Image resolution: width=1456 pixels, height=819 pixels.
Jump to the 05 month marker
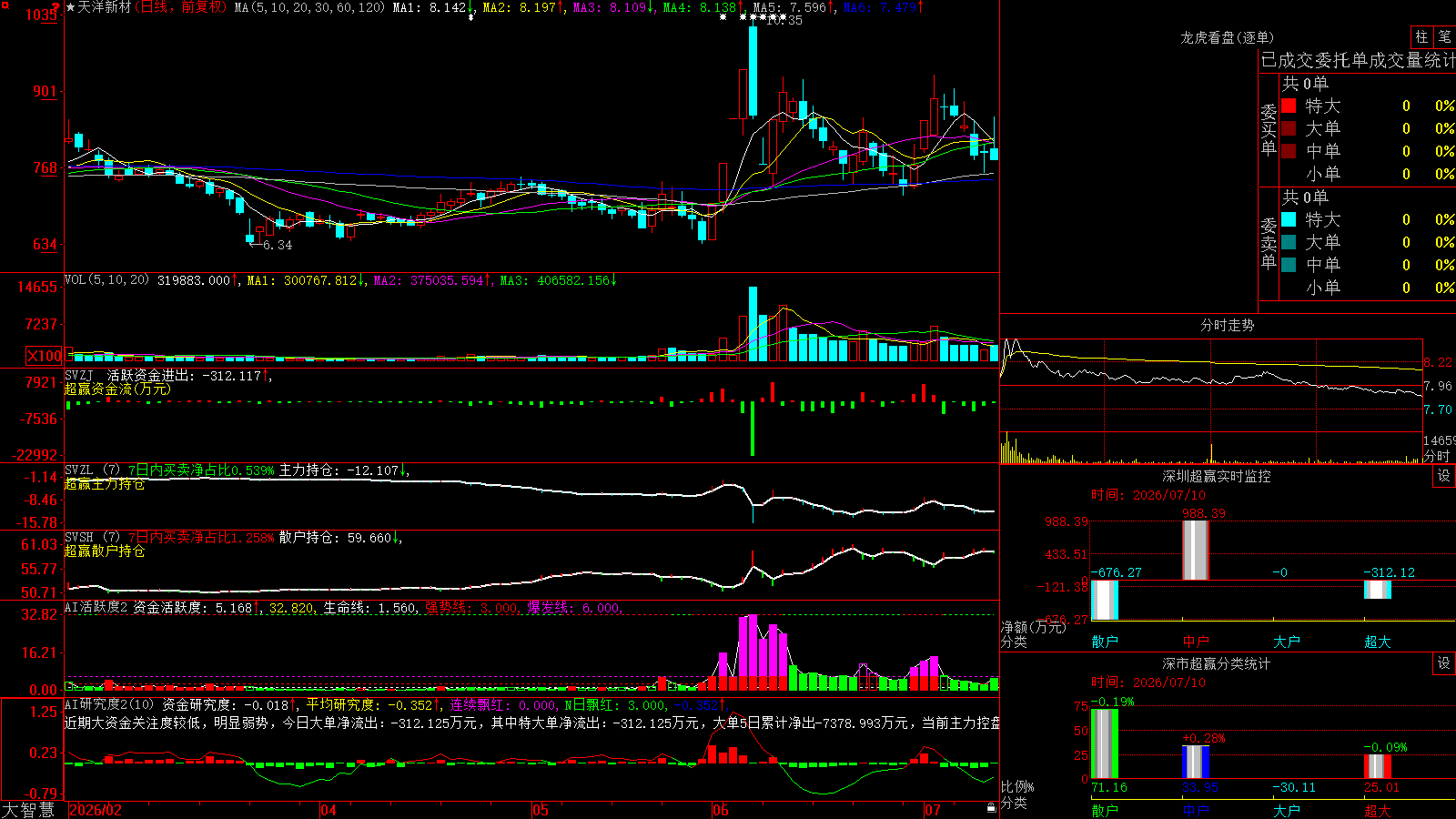click(541, 810)
